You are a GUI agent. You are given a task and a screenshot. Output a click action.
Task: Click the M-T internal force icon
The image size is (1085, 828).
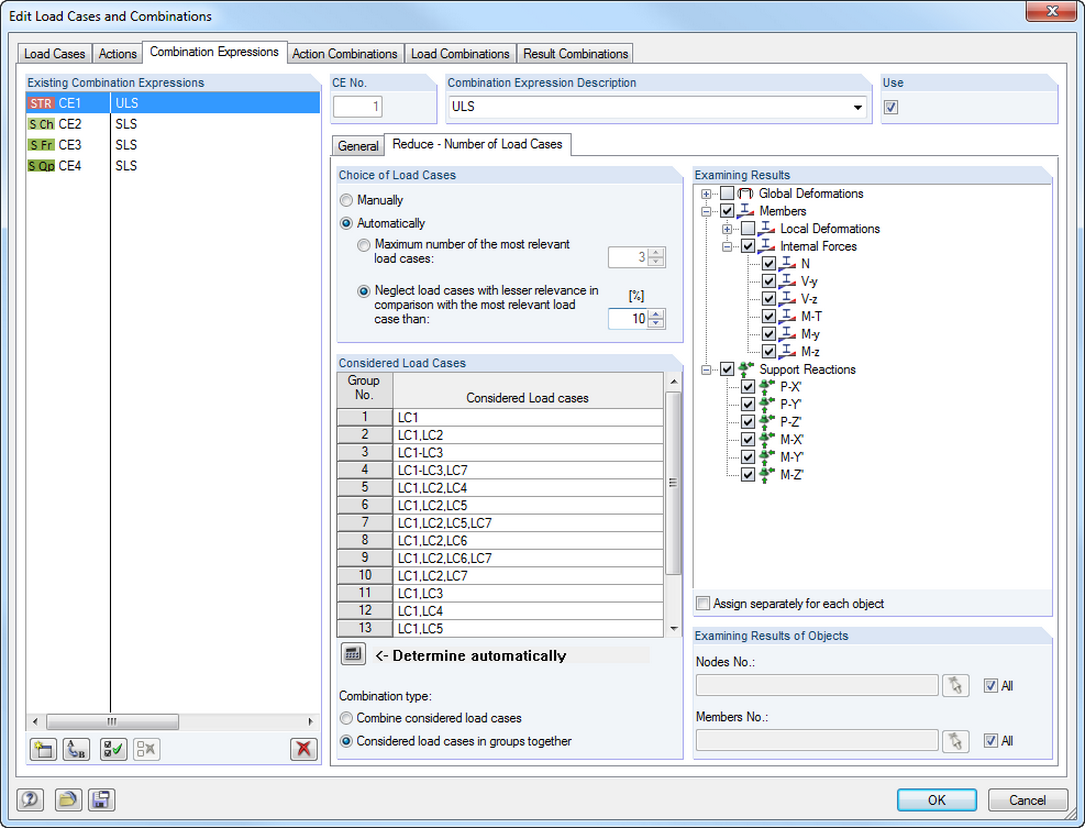[787, 316]
